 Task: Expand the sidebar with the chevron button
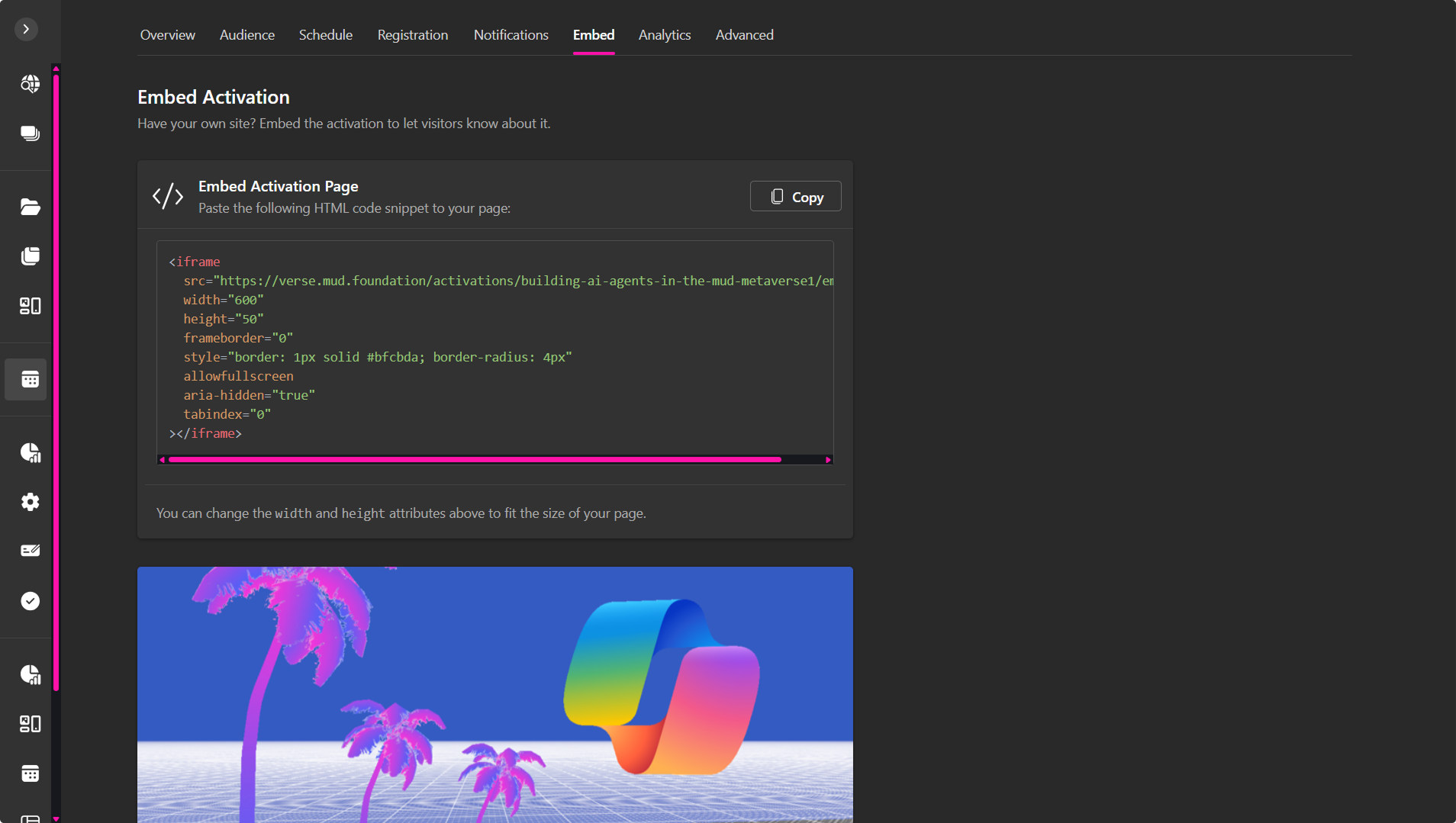click(26, 29)
